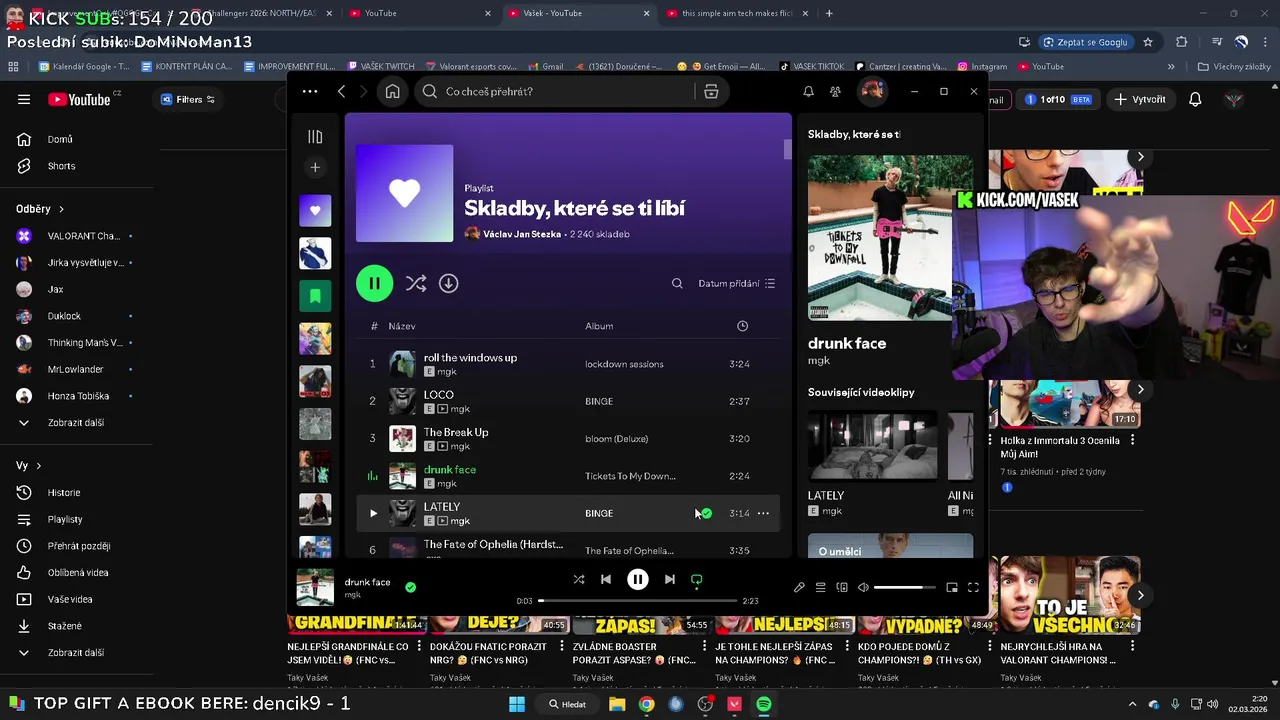1280x720 pixels.
Task: Collapse Your Library sidebar icon
Action: tap(315, 137)
